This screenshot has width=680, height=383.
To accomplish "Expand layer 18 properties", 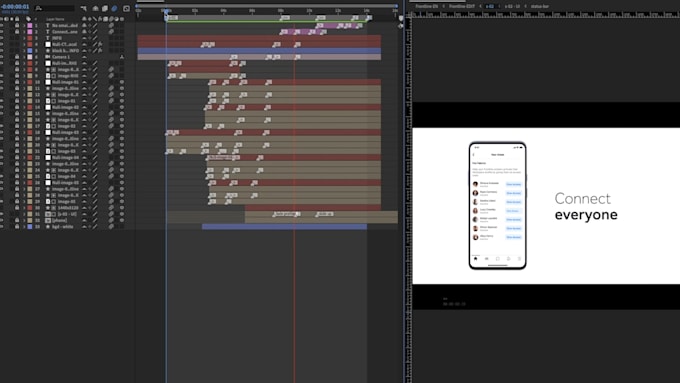I will [24, 132].
